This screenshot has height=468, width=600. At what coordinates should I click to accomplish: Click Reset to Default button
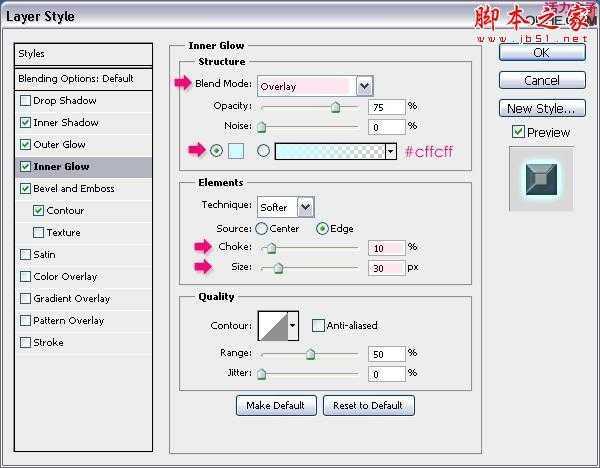pyautogui.click(x=368, y=405)
